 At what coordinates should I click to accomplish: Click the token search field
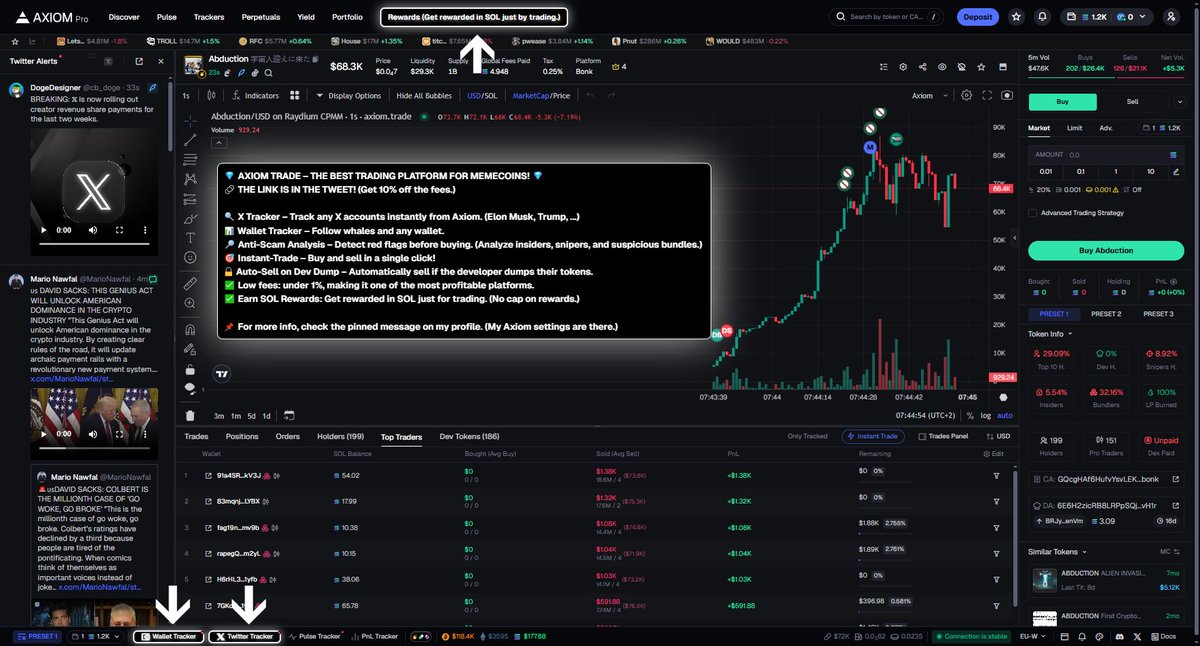pyautogui.click(x=887, y=17)
